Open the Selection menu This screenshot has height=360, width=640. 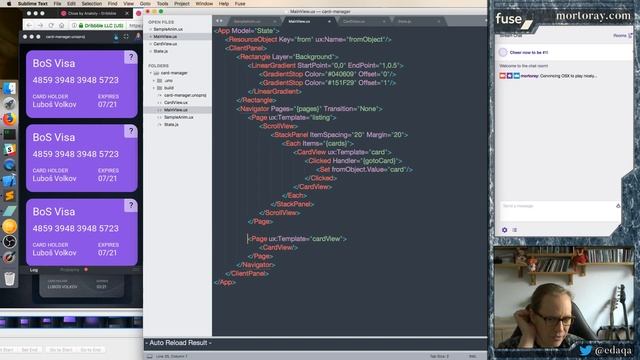[x=91, y=3]
